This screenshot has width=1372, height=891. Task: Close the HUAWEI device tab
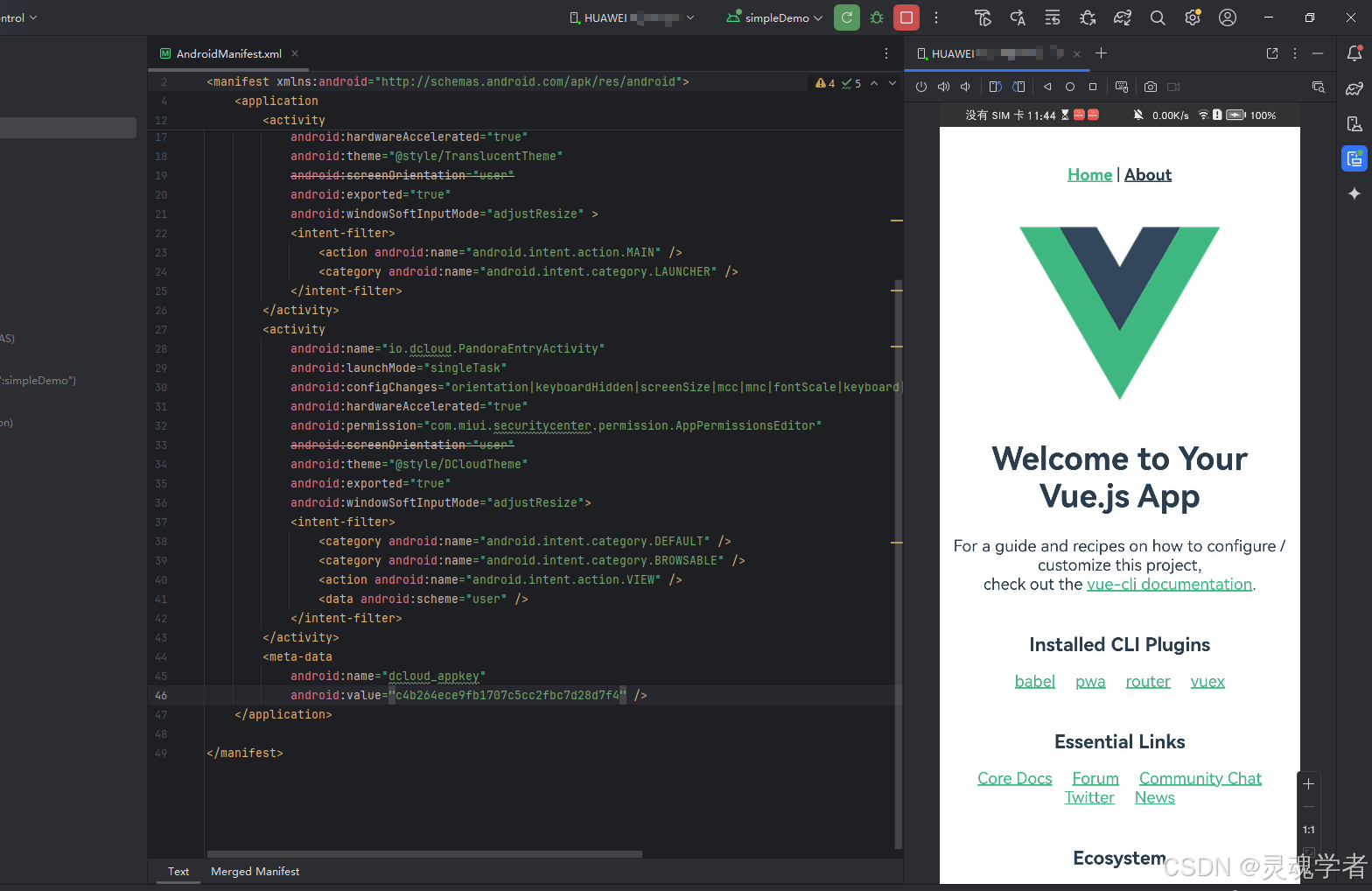point(1077,54)
